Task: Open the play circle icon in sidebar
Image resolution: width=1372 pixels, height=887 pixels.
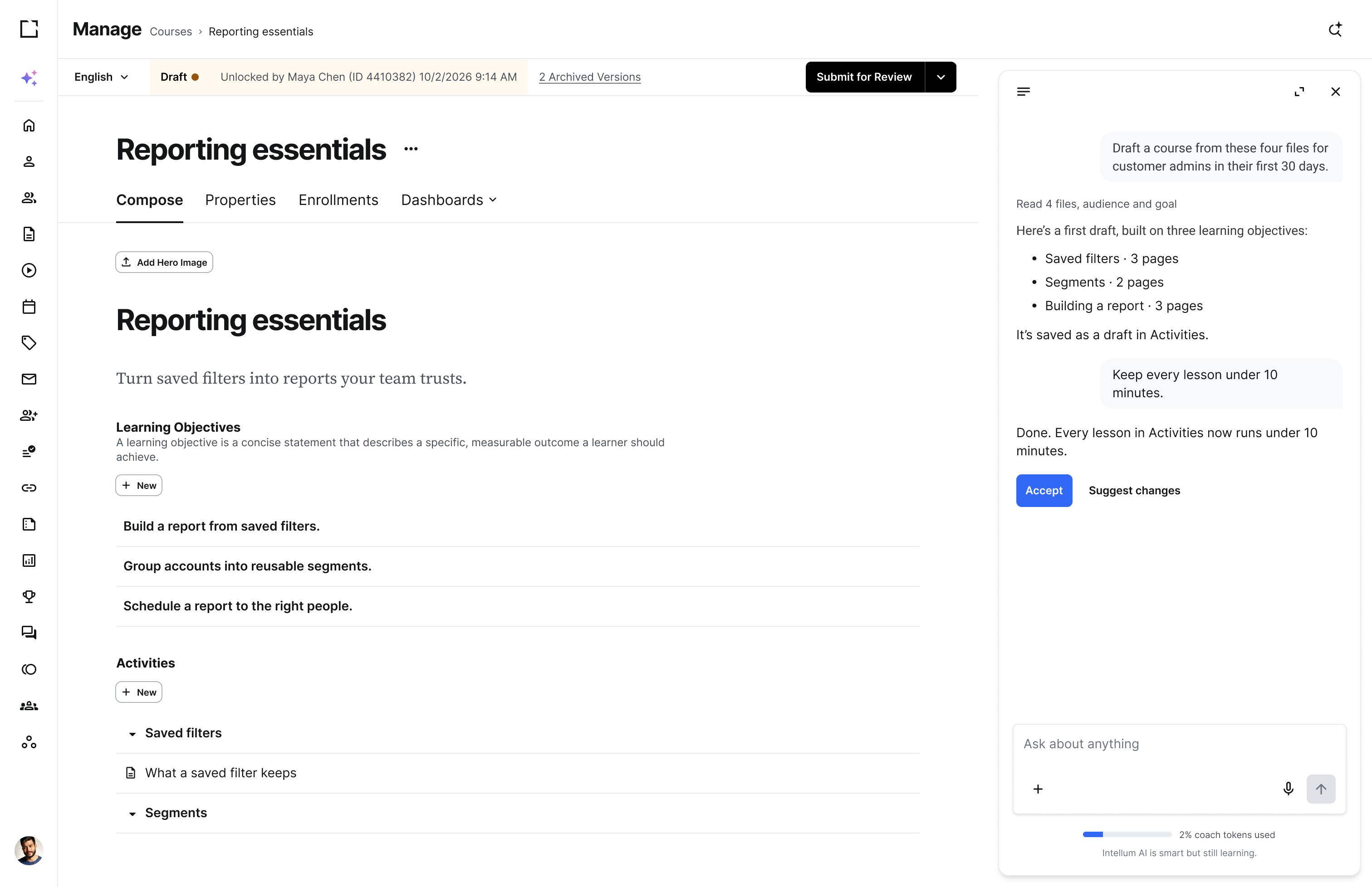Action: coord(29,271)
